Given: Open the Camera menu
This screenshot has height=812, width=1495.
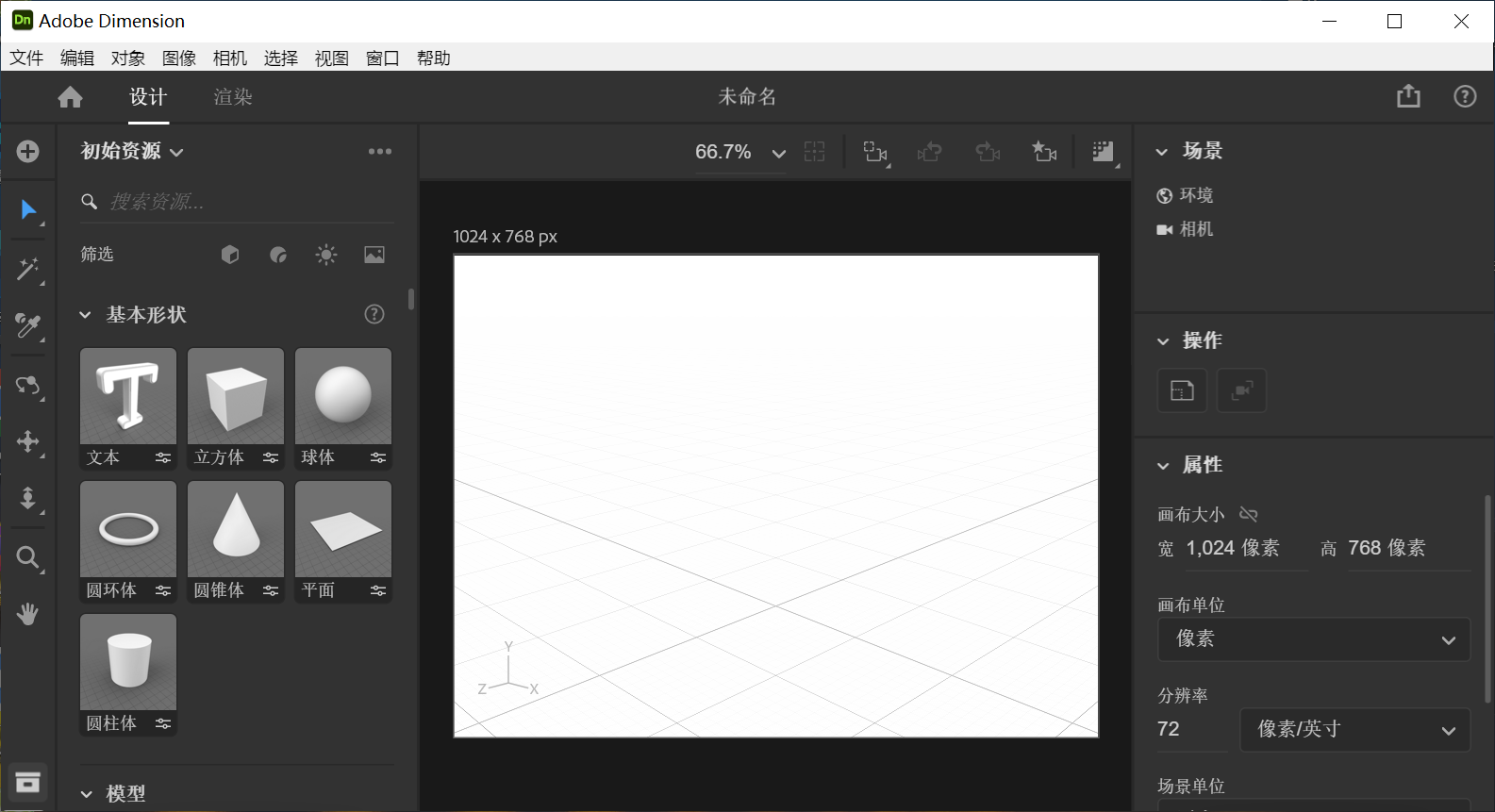Looking at the screenshot, I should click(x=230, y=58).
